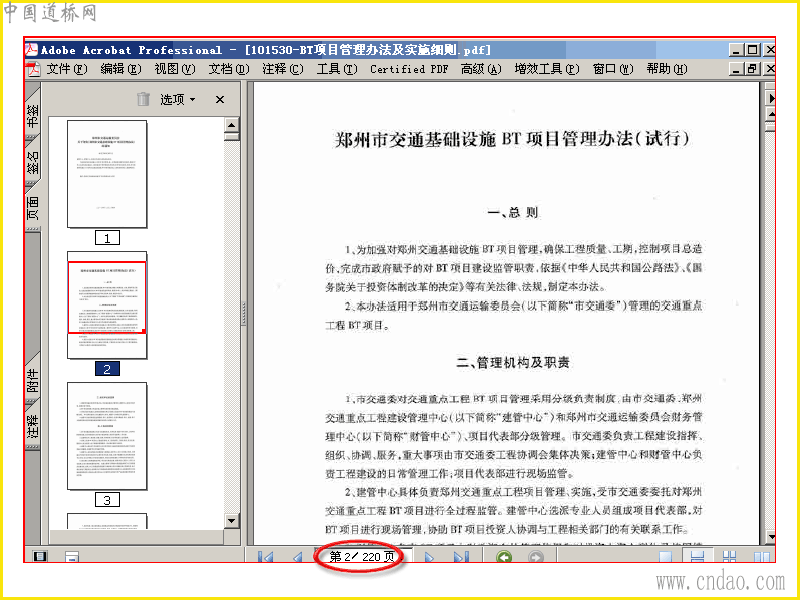This screenshot has width=800, height=600.
Task: Go to first page arrow
Action: (265, 557)
